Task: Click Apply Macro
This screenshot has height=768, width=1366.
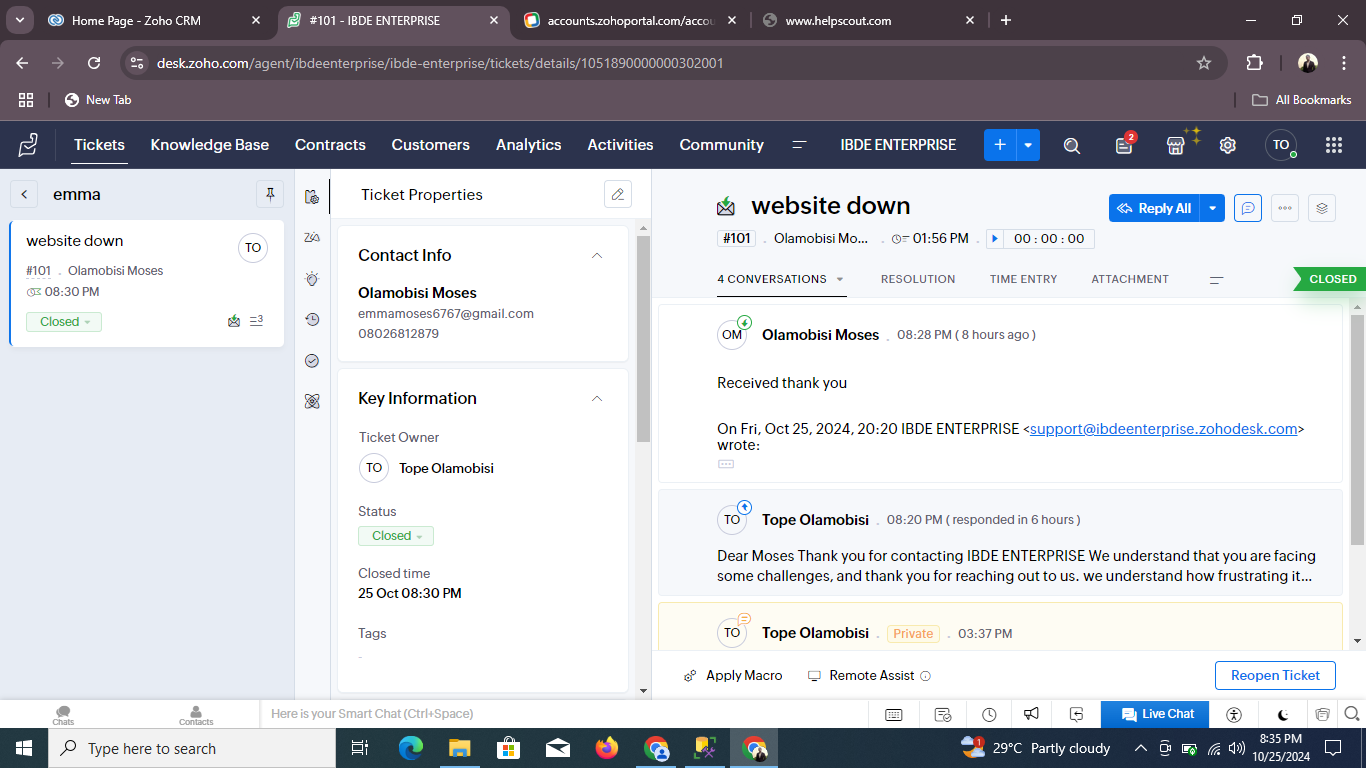Action: (x=733, y=675)
